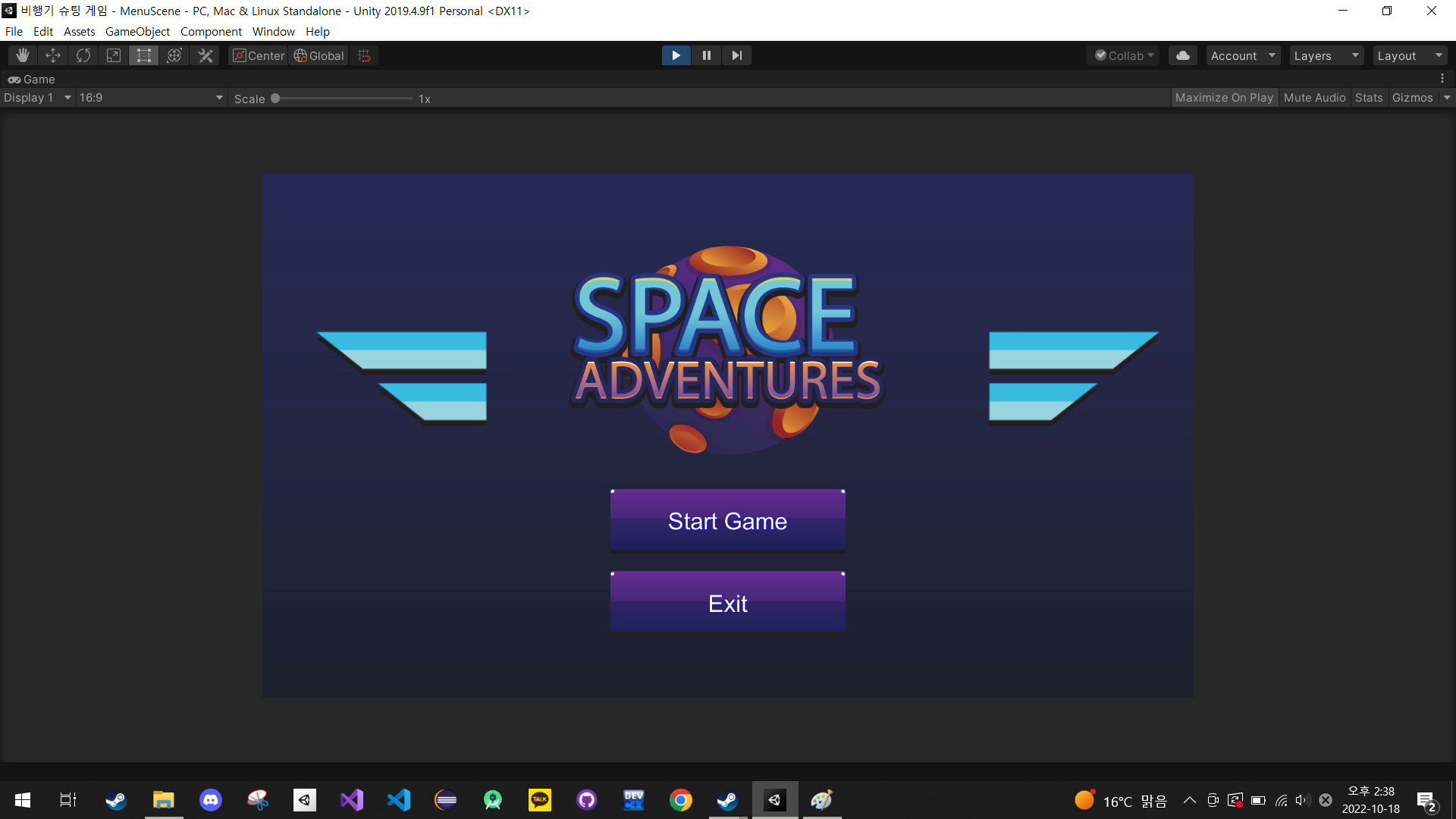Select the Move tool

click(x=52, y=55)
